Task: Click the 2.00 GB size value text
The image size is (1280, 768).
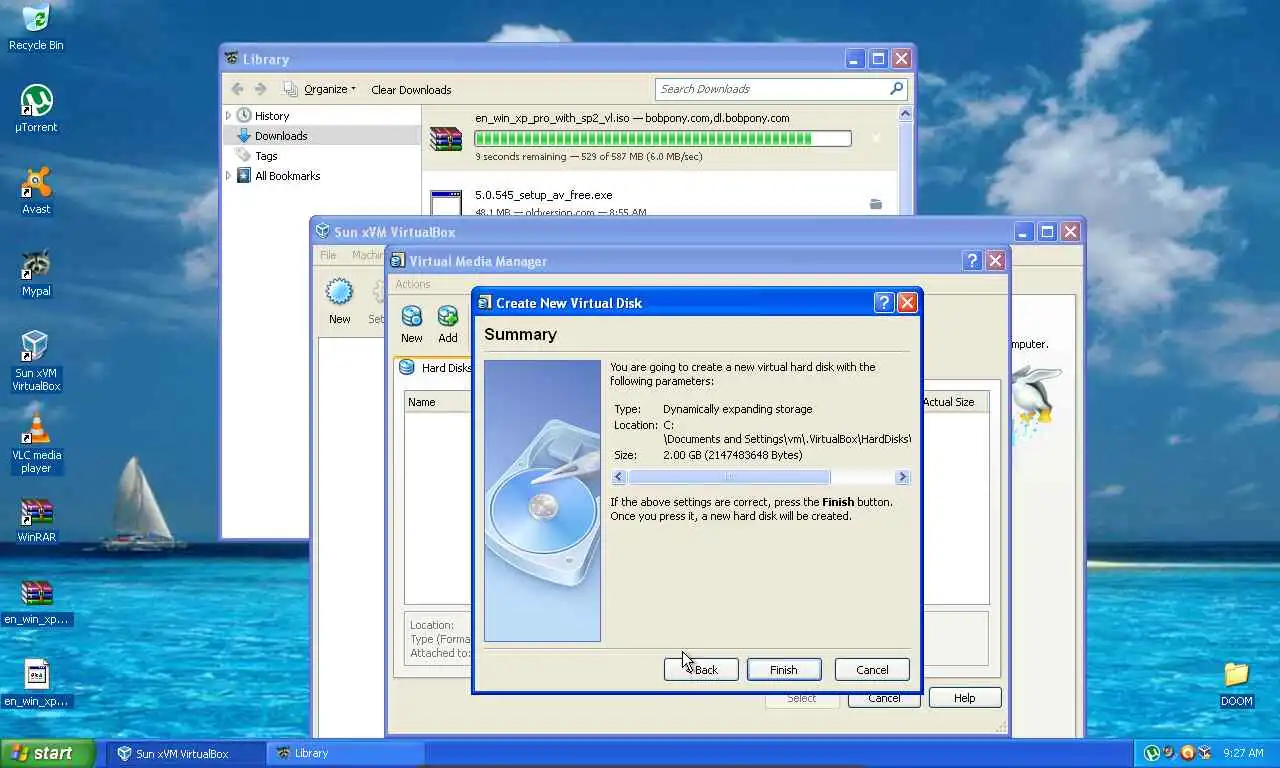Action: click(733, 455)
